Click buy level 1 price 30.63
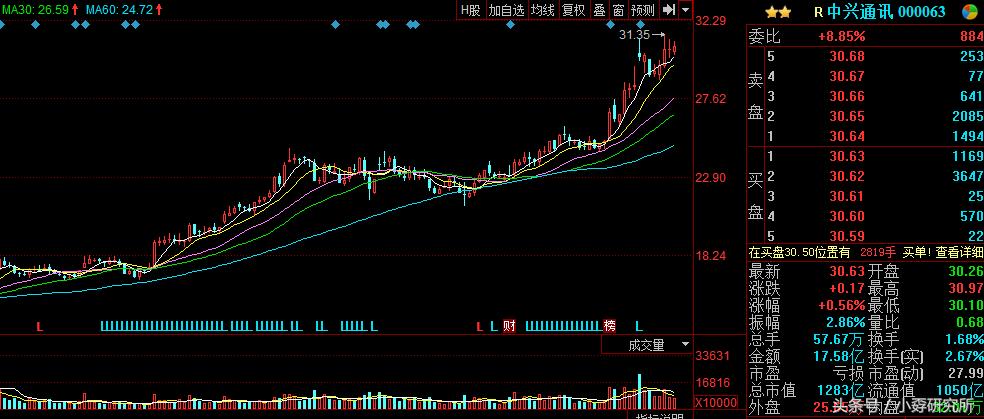 point(847,156)
